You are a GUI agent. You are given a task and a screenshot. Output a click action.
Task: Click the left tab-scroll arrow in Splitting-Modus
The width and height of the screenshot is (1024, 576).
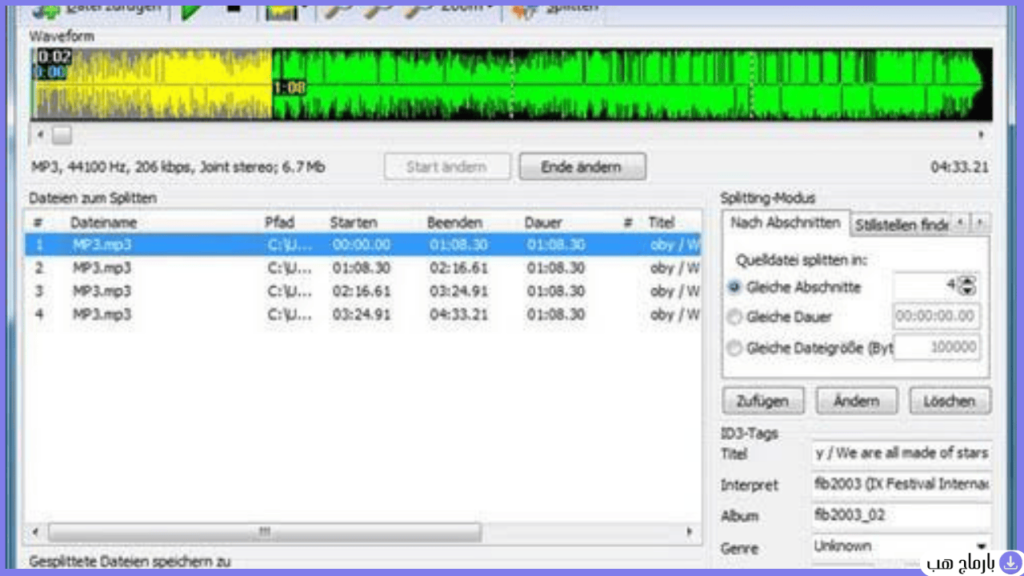pos(960,223)
